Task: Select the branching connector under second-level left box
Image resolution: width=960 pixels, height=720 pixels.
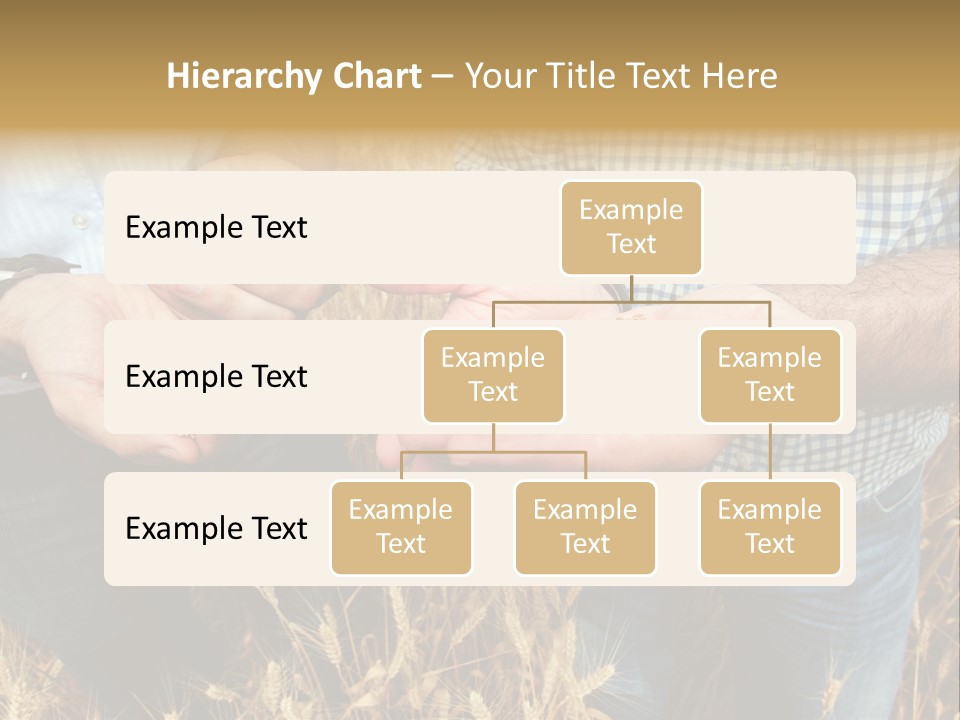Action: tap(493, 452)
